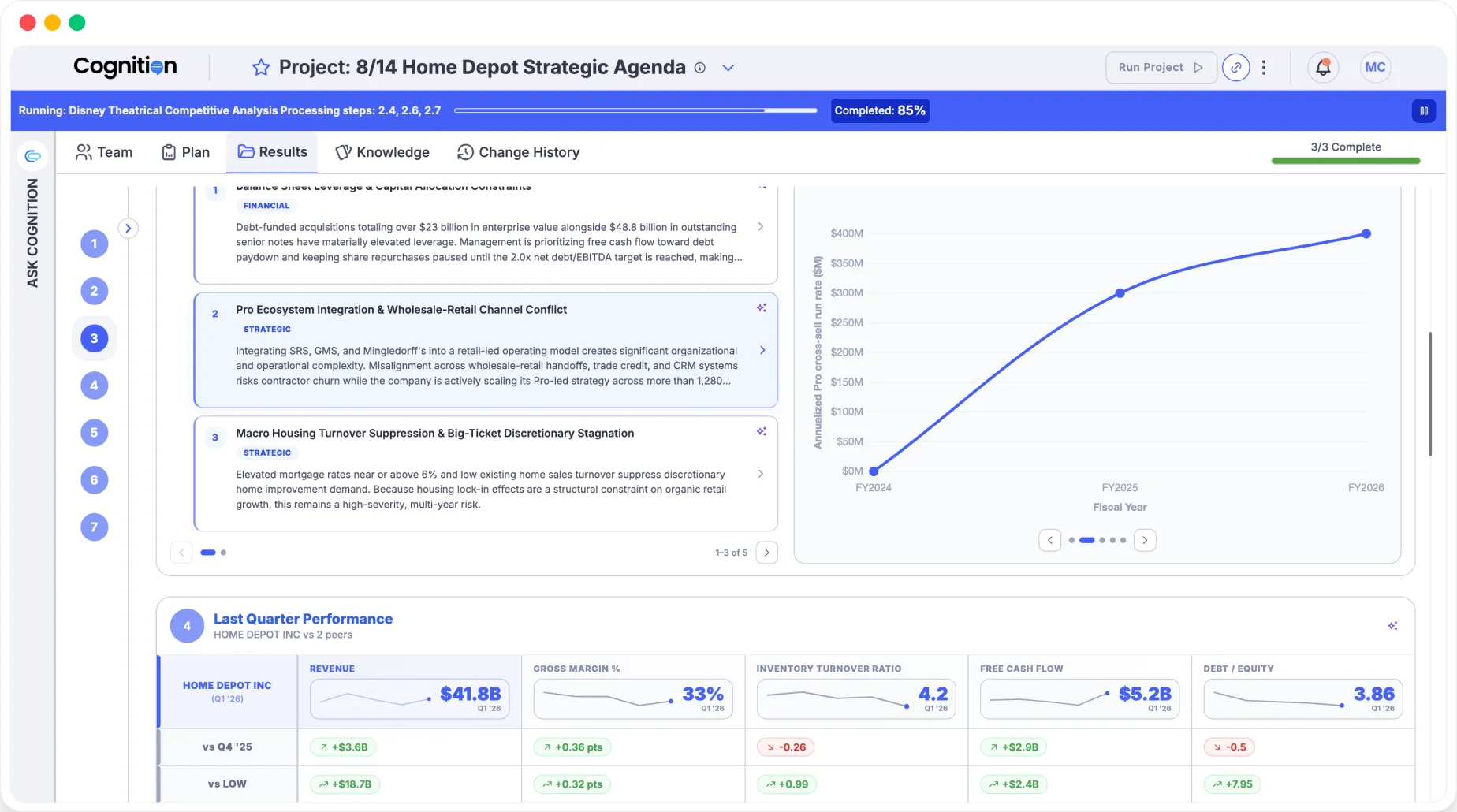Expand the Pro Ecosystem Integration card chevron
Image resolution: width=1457 pixels, height=812 pixels.
tap(762, 351)
